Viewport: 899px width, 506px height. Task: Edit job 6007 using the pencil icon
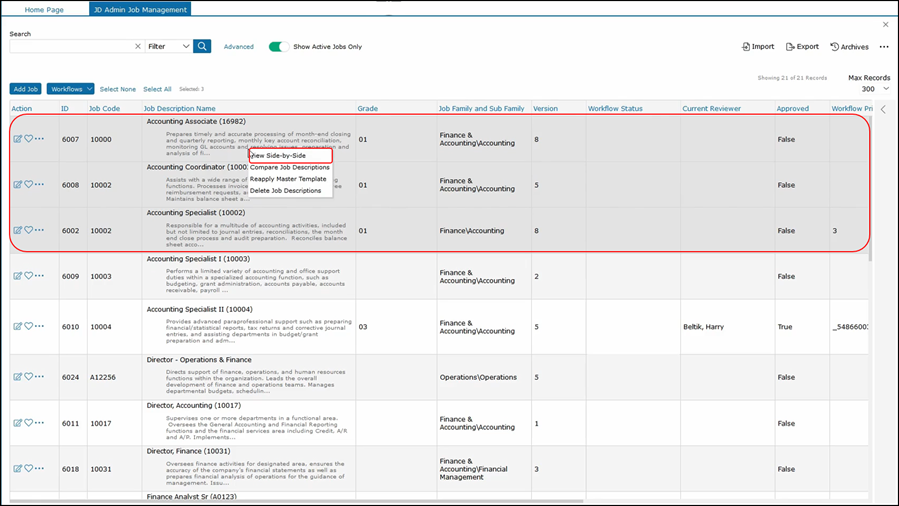[17, 139]
